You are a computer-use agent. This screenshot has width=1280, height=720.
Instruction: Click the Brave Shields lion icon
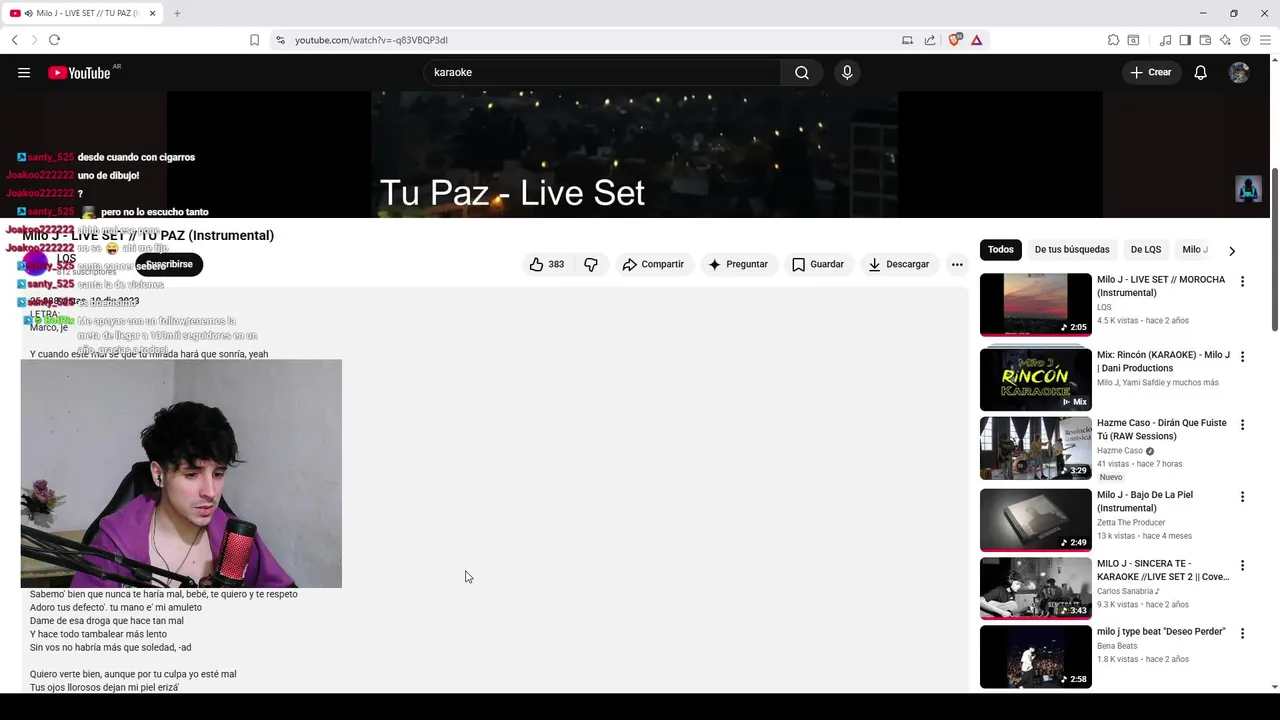[x=955, y=40]
